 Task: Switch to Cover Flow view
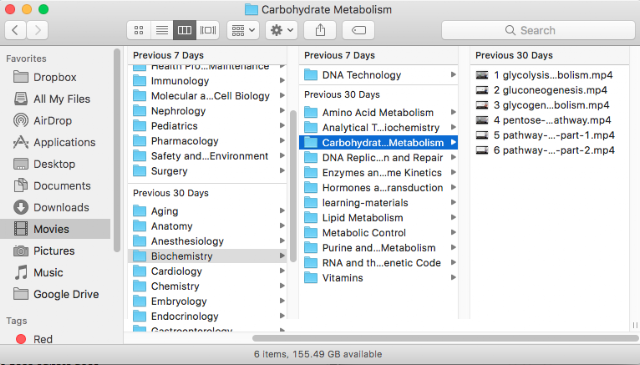(208, 30)
